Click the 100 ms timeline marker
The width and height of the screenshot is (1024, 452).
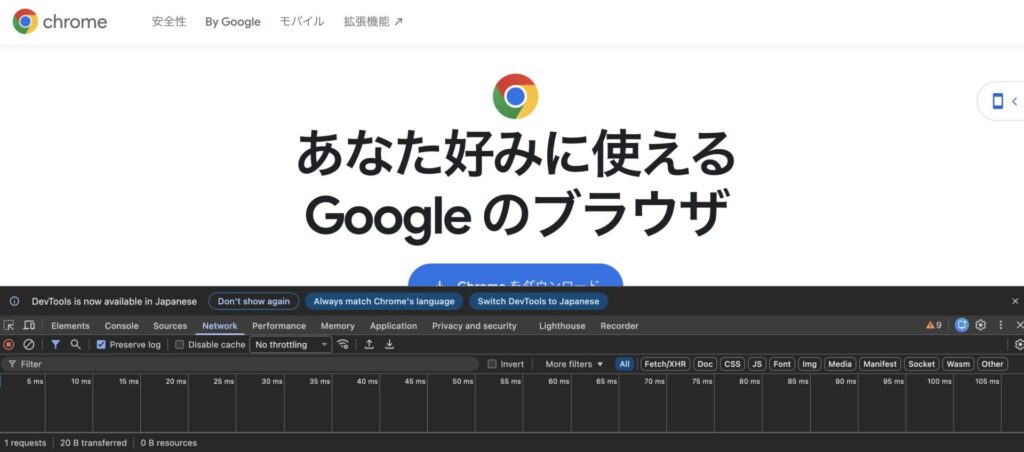click(939, 381)
